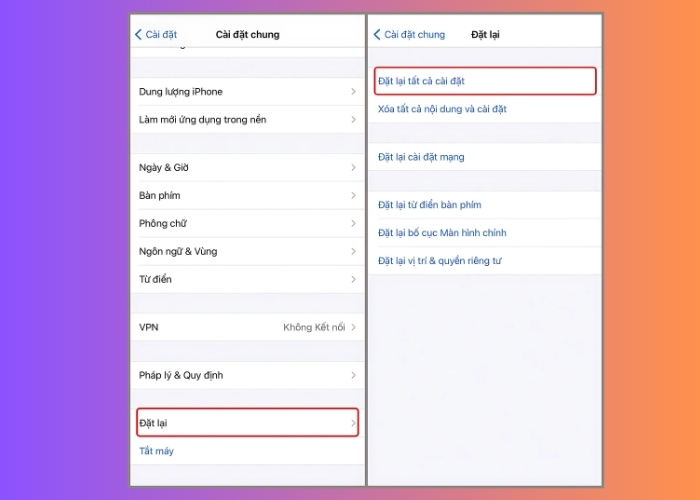Tap Tắt máy link
This screenshot has height=500, width=700.
coord(156,452)
